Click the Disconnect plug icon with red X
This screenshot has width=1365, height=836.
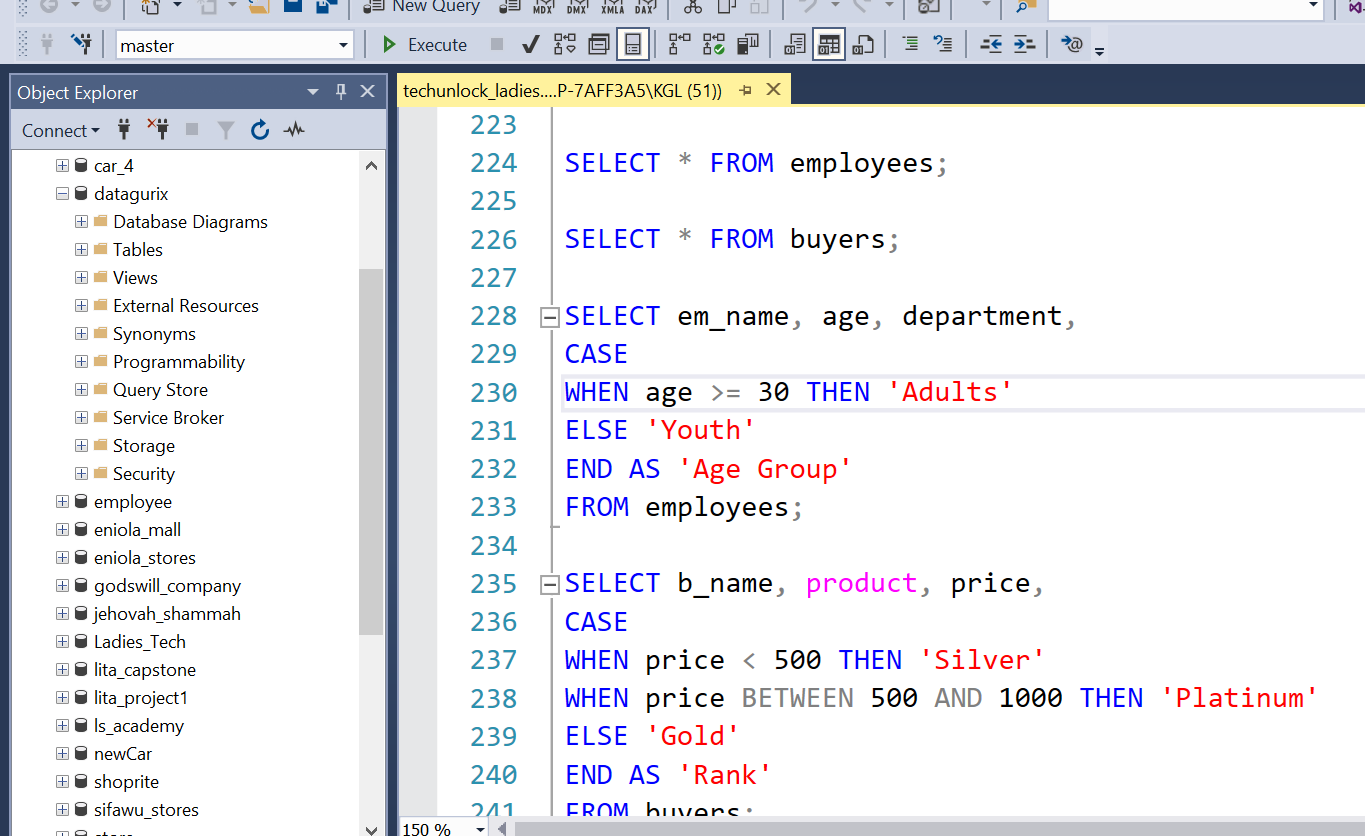coord(158,130)
